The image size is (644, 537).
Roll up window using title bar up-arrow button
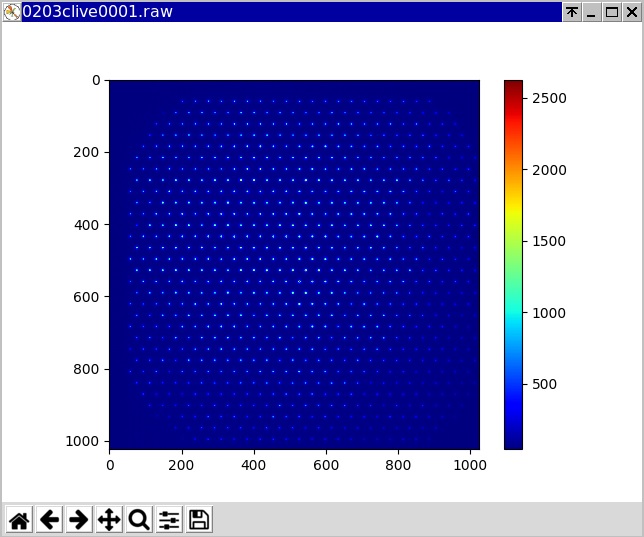(572, 12)
